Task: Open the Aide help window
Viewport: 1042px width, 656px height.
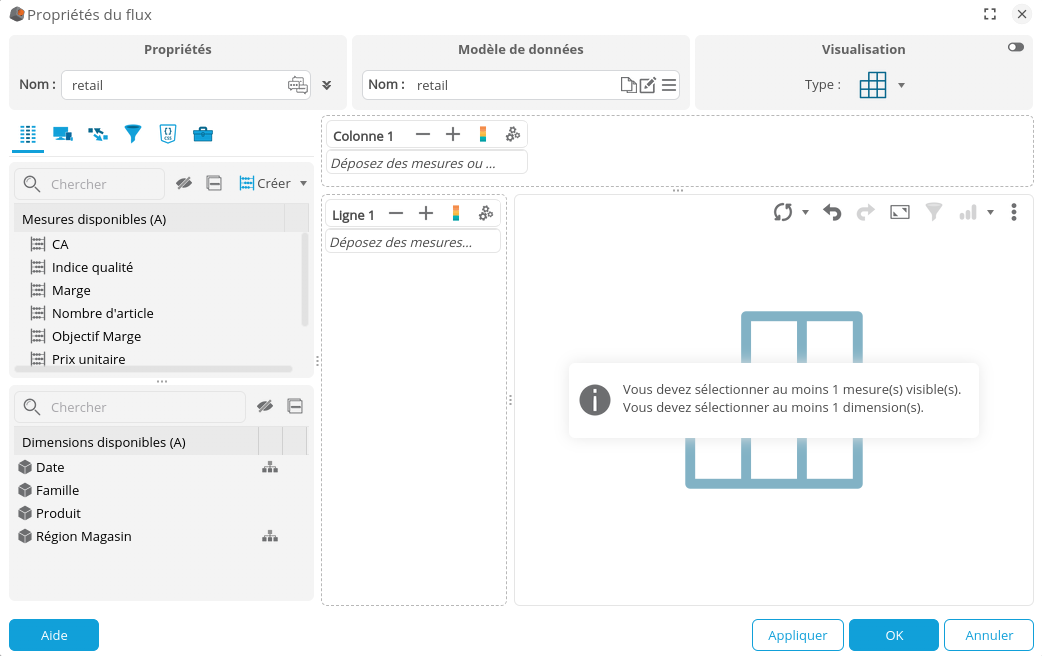Action: pos(53,635)
